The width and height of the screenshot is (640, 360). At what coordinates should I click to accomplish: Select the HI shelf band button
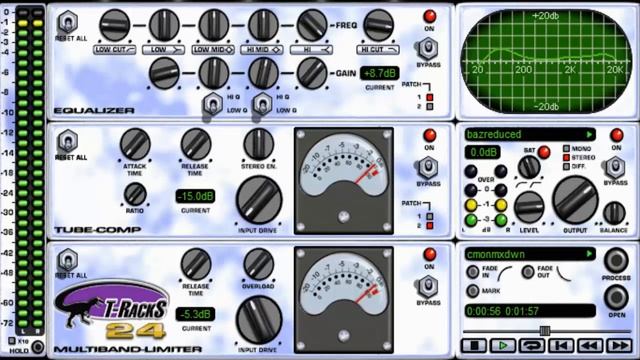click(x=311, y=50)
